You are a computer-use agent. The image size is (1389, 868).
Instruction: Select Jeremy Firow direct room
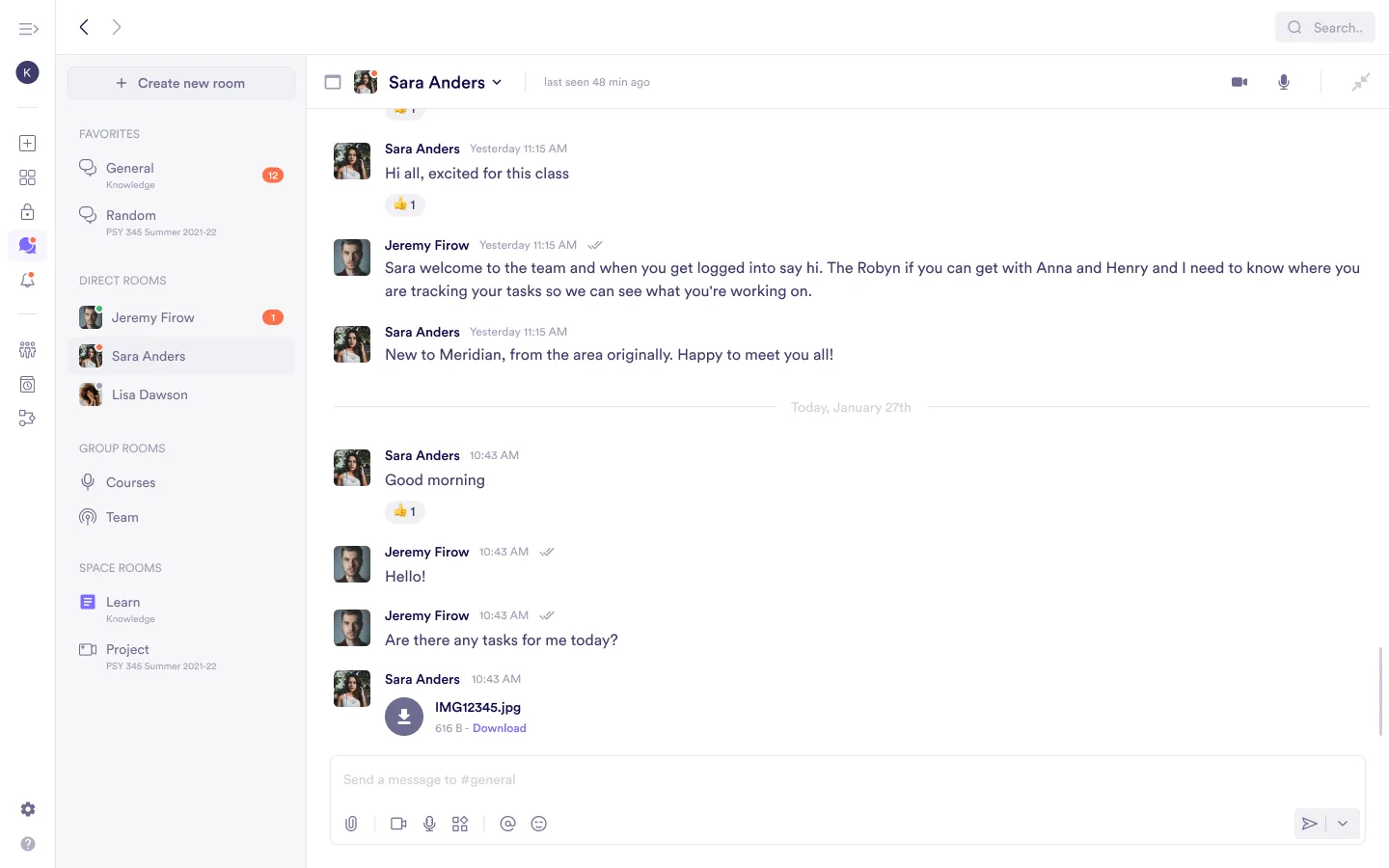152,317
